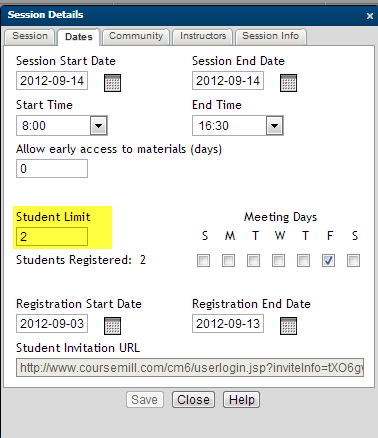Check the Sunday meeting day box
This screenshot has width=378, height=438.
pyautogui.click(x=203, y=261)
